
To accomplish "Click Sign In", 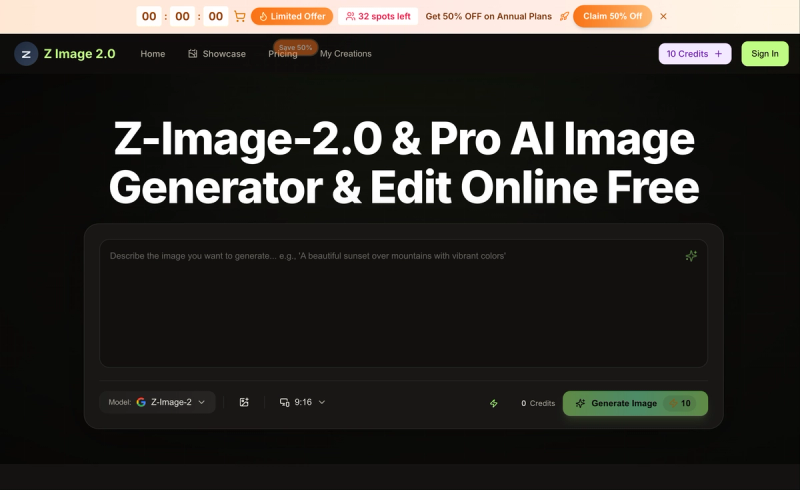I will pos(764,54).
